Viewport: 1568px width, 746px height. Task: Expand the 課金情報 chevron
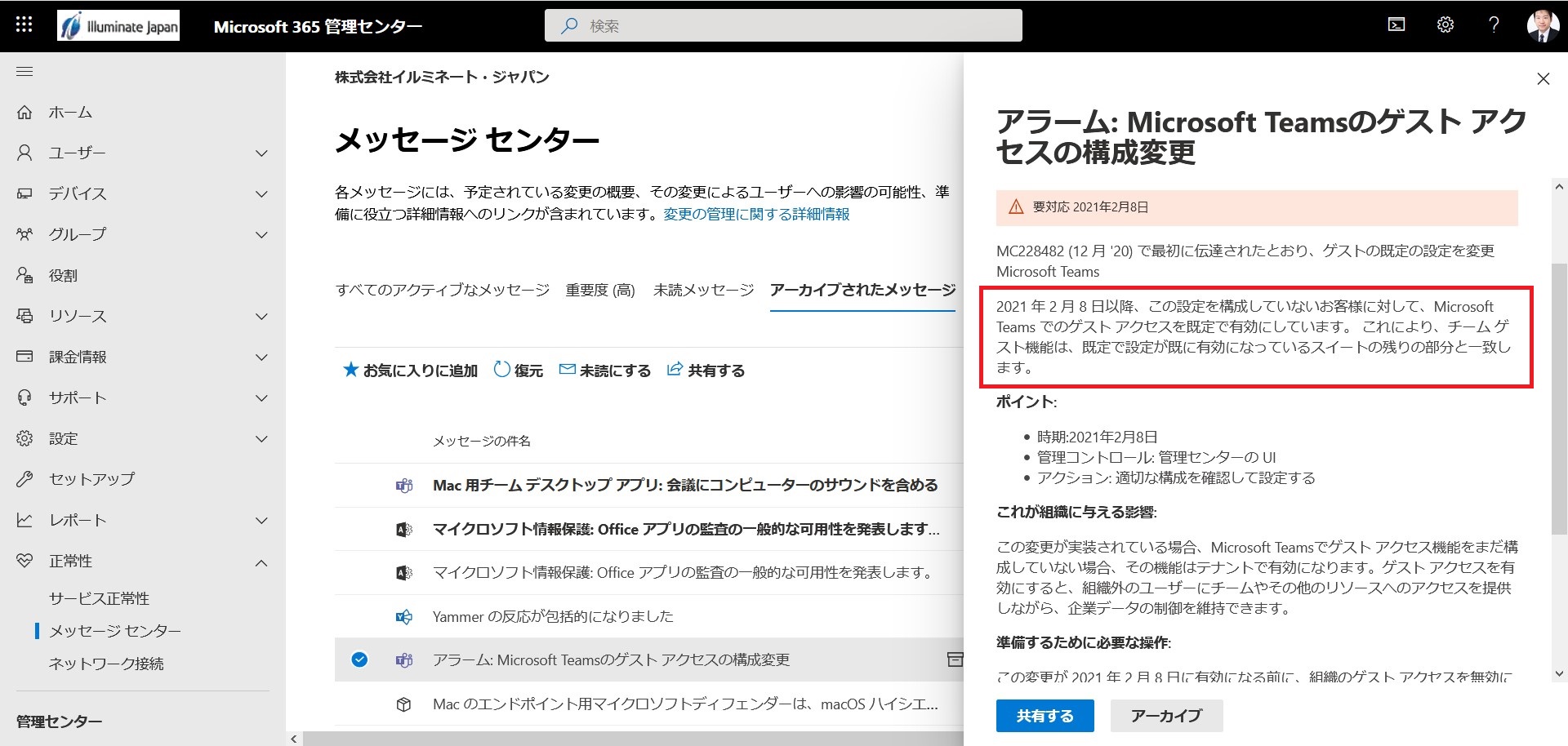[x=261, y=357]
